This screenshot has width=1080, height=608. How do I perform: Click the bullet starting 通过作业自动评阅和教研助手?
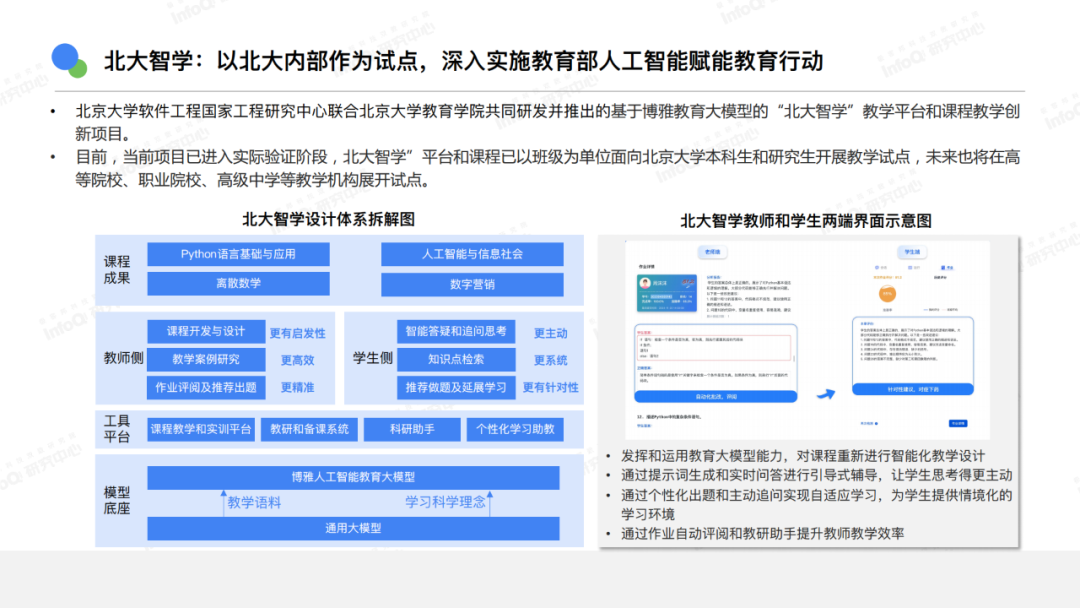click(x=762, y=533)
